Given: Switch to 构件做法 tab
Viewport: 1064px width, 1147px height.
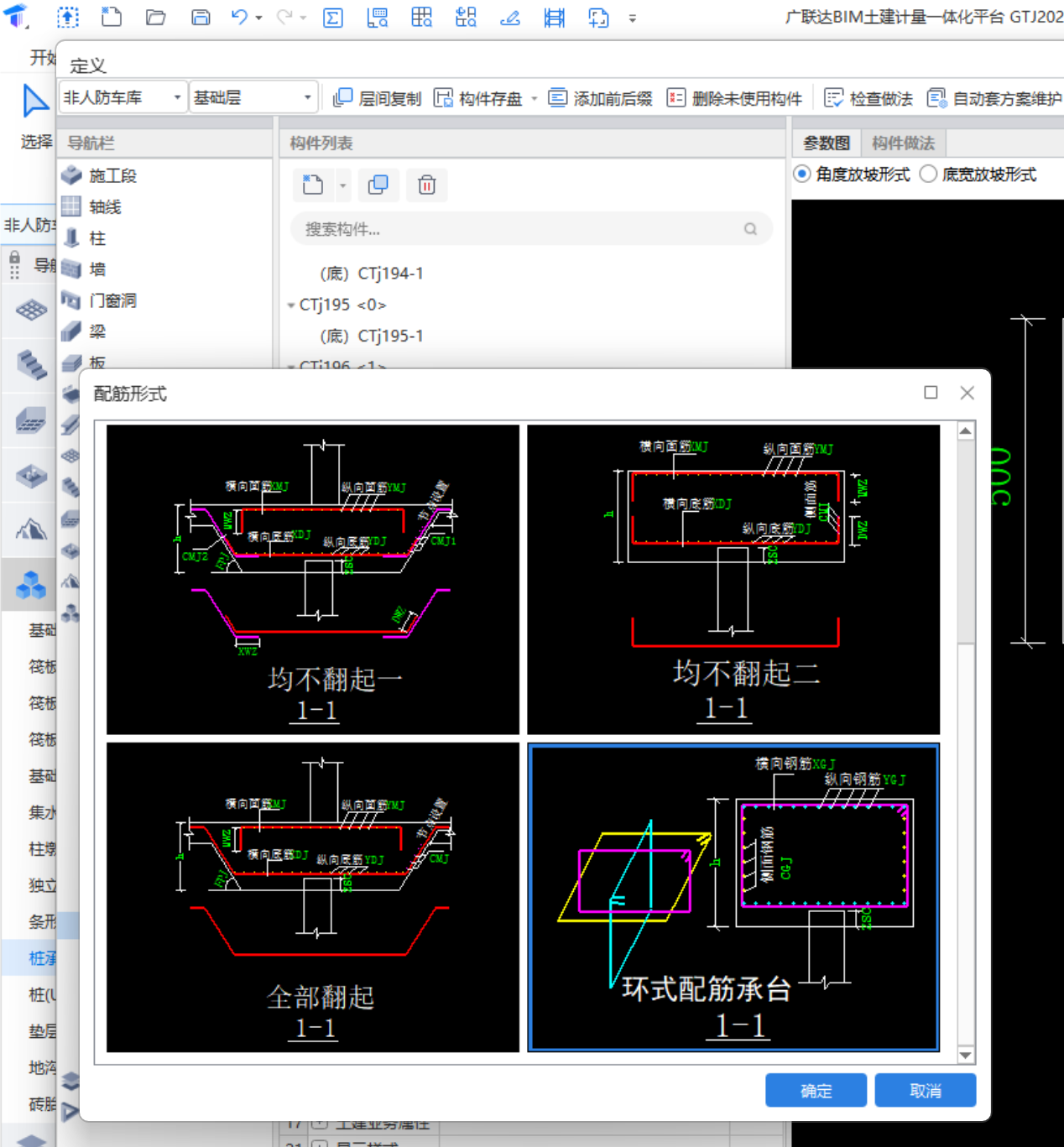Looking at the screenshot, I should point(903,143).
